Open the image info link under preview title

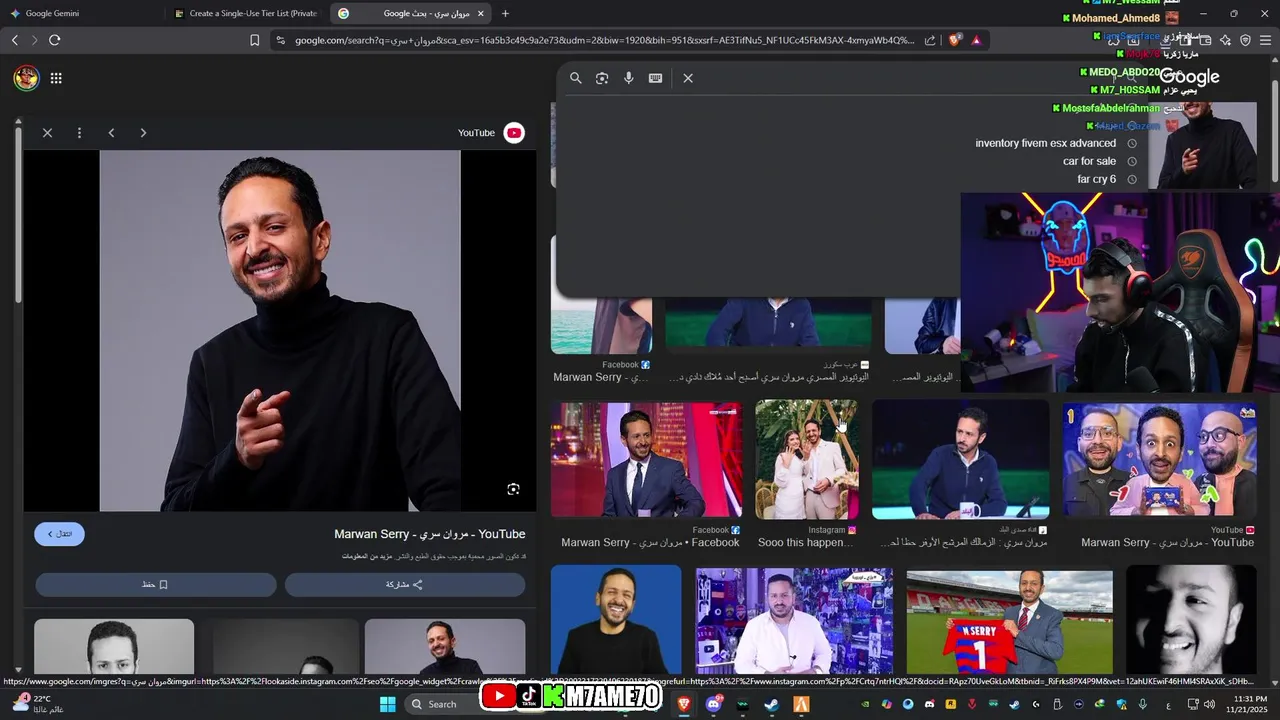[364, 556]
